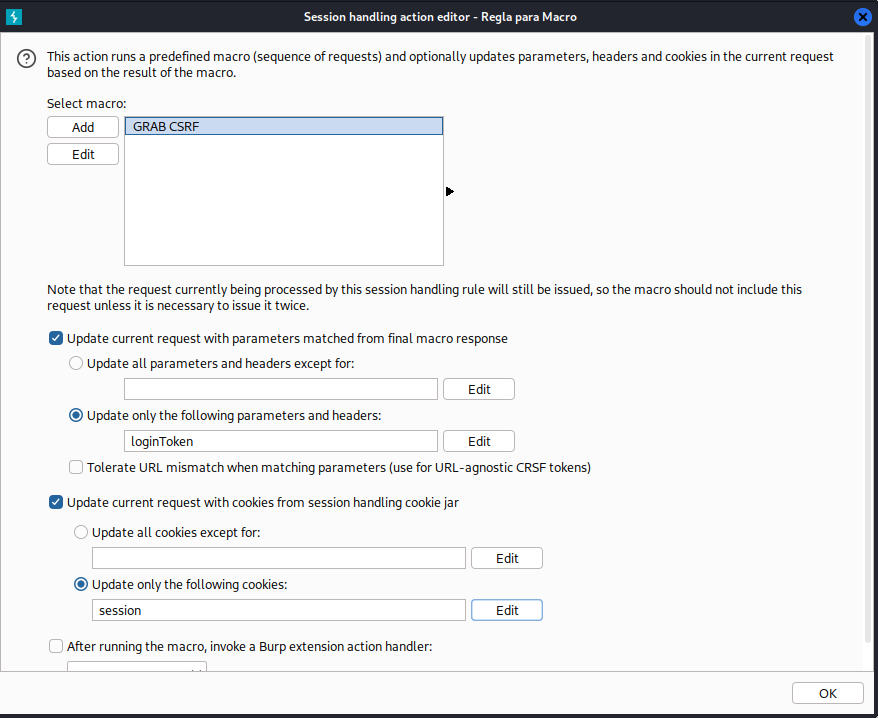Click the Burp Suite lightning logo icon
Viewport: 878px width, 718px height.
coord(14,17)
